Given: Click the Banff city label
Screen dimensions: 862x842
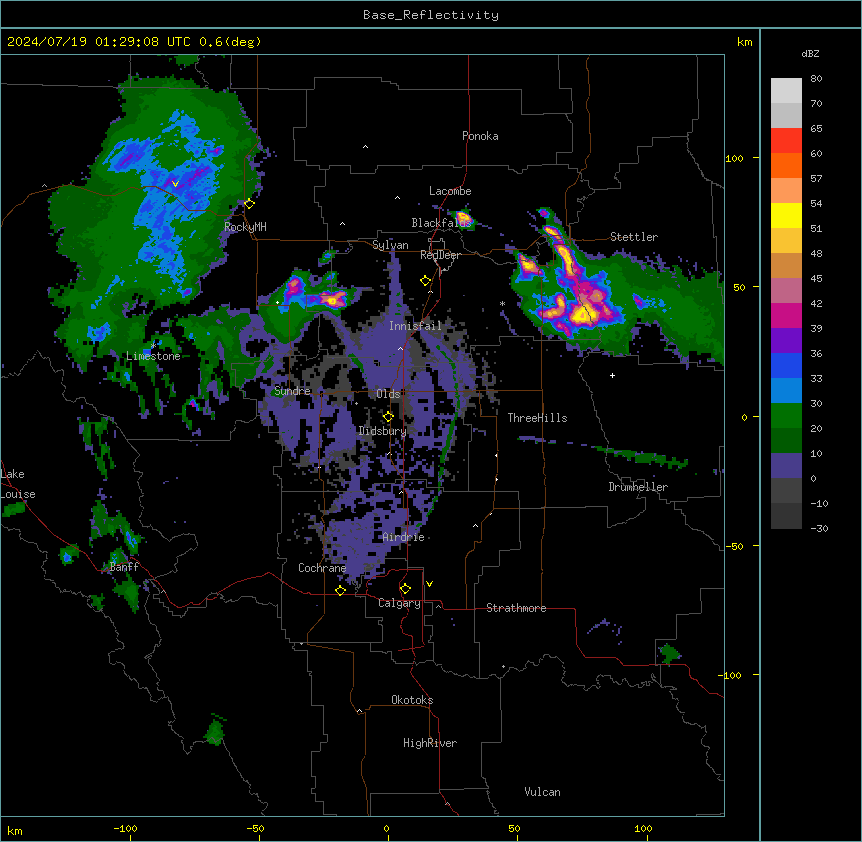Looking at the screenshot, I should [x=124, y=567].
